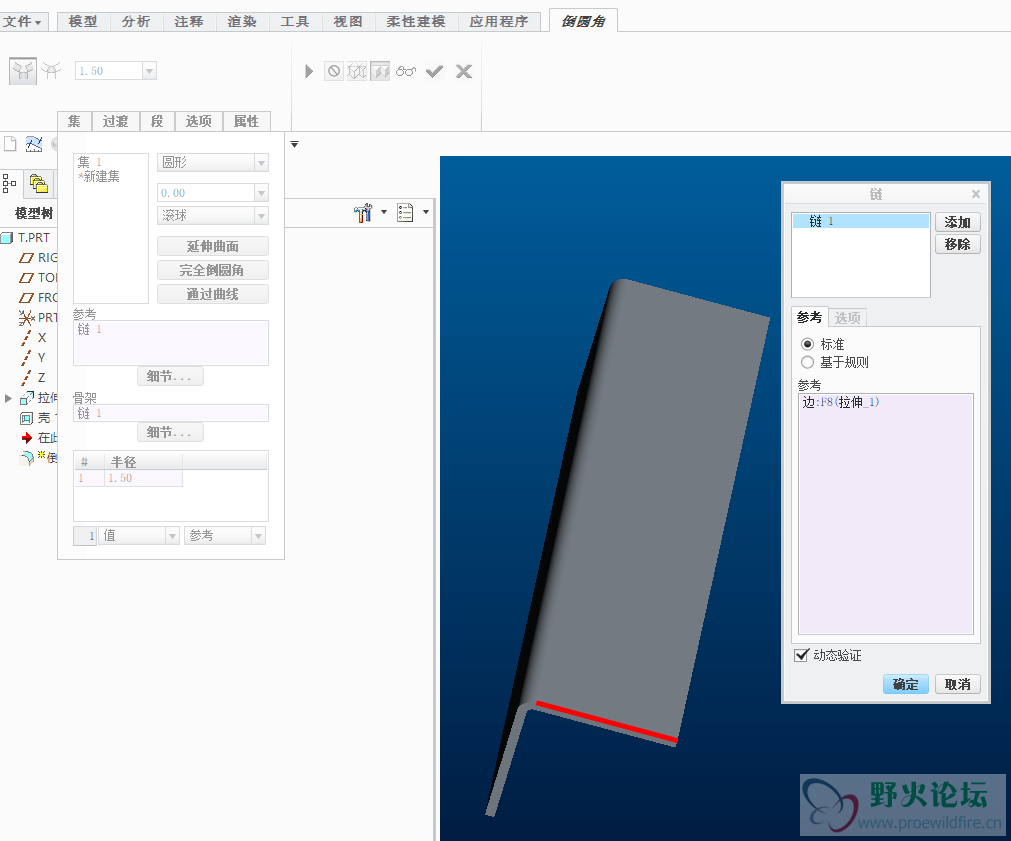
Task: Click the 延伸曲面 button
Action: point(213,246)
